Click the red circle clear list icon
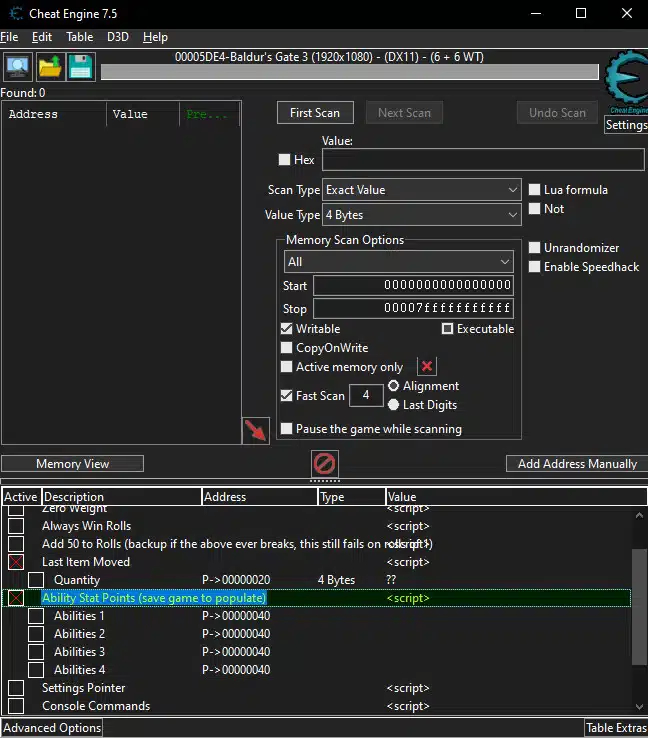Screen dimensions: 648x738 [326, 463]
